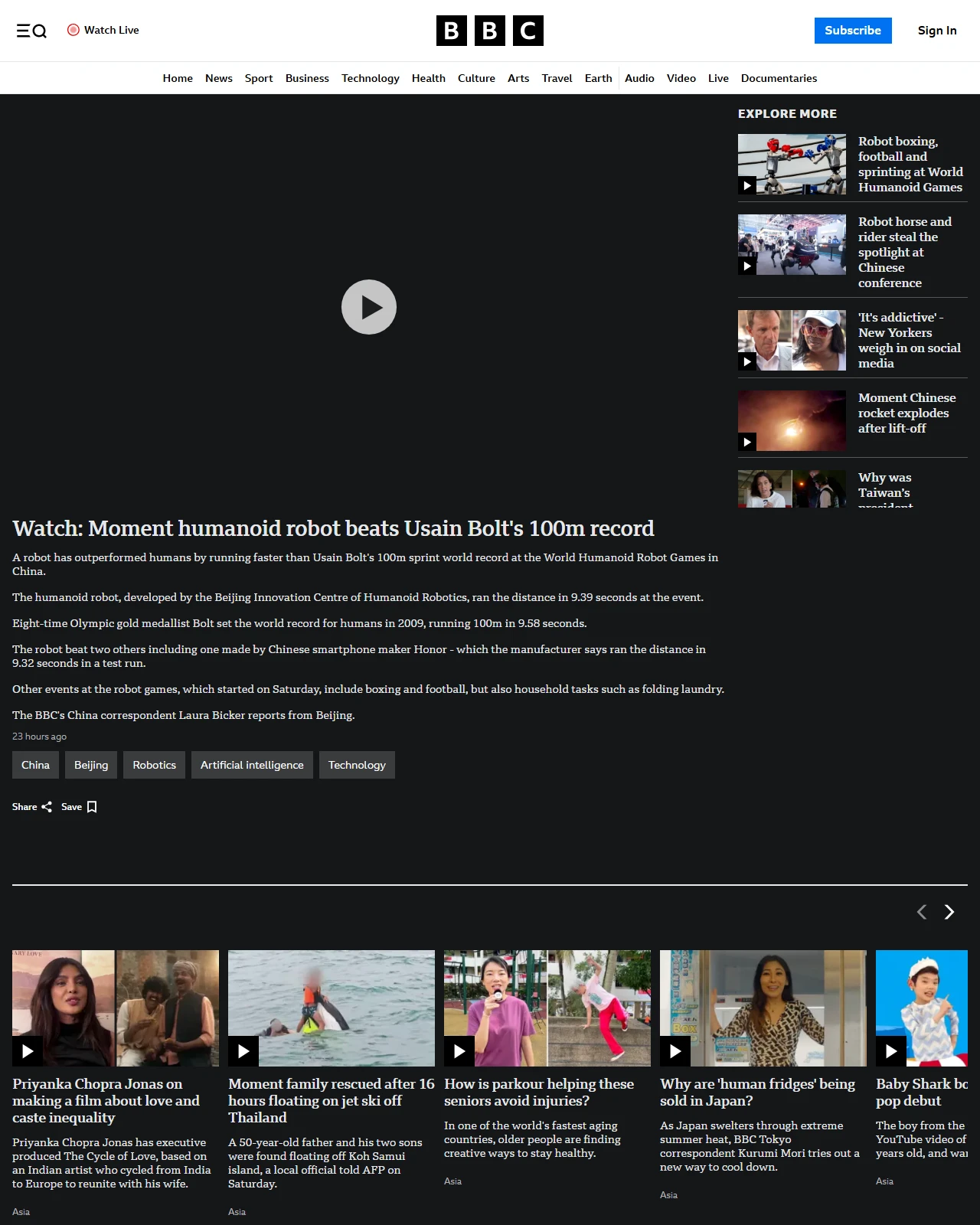980x1225 pixels.
Task: Open 'It's addictive' New Yorkers story
Action: [x=910, y=340]
